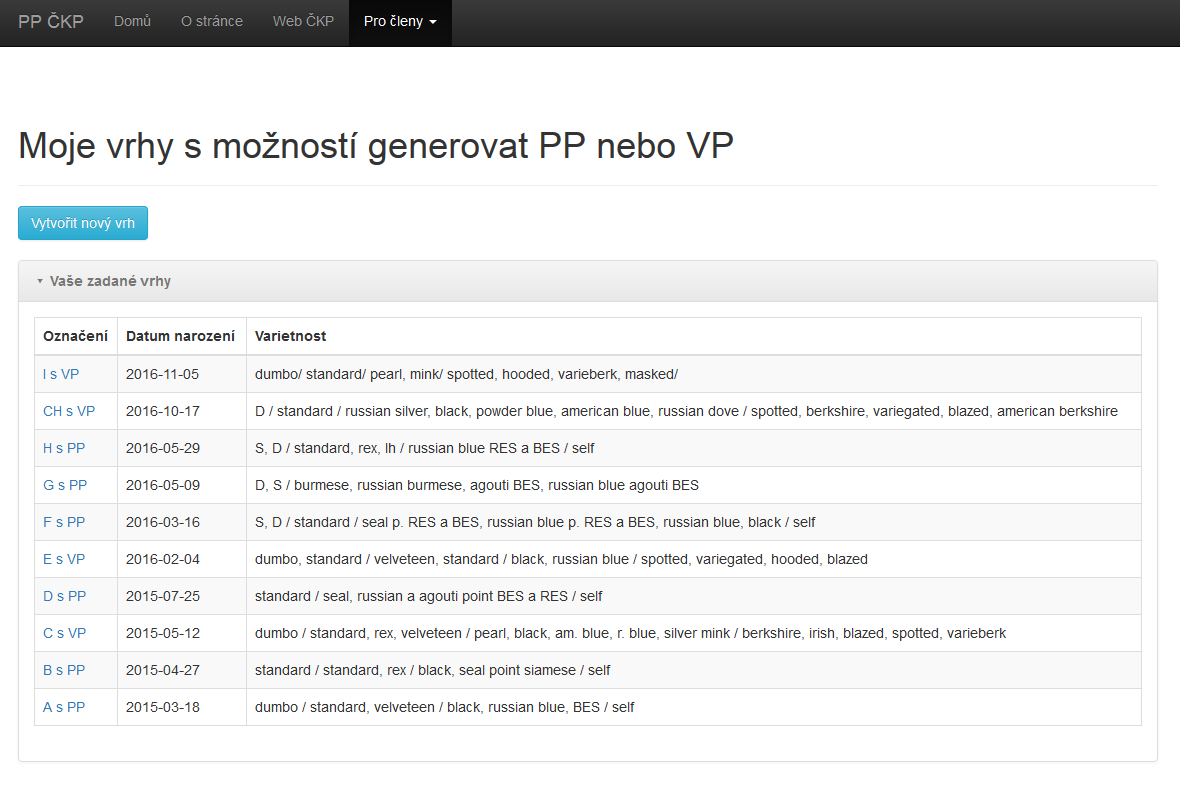Open the O stránce menu item
The height and width of the screenshot is (787, 1180).
click(211, 22)
